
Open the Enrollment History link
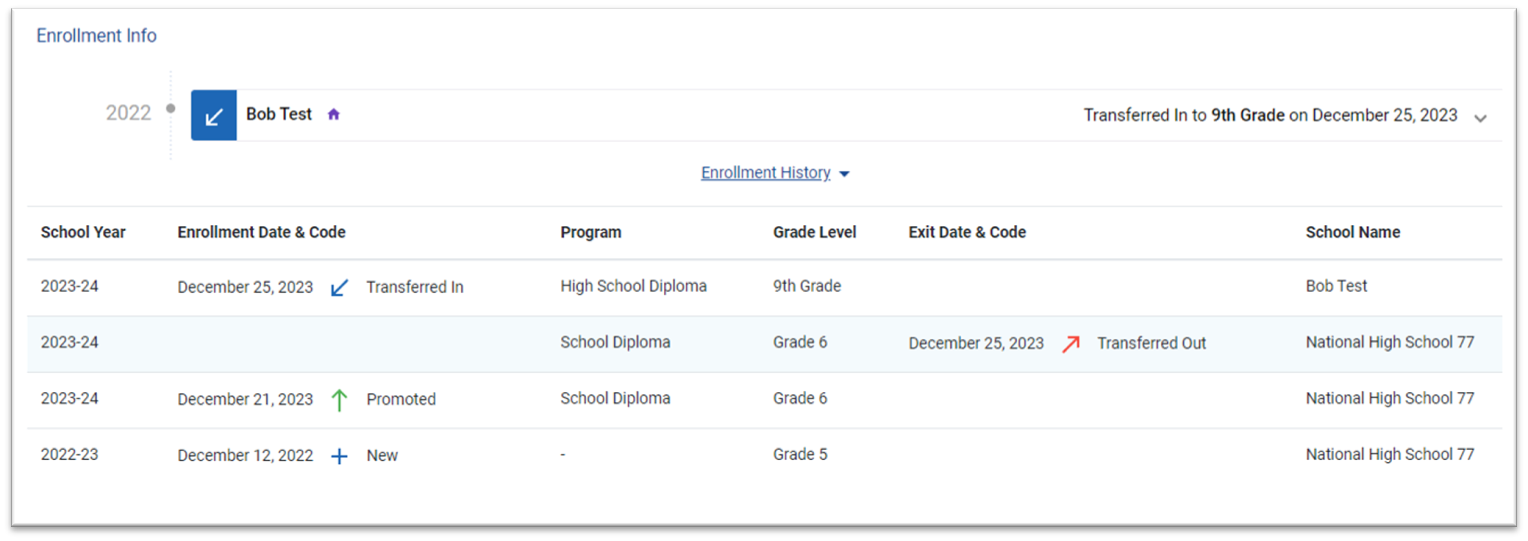[x=765, y=173]
